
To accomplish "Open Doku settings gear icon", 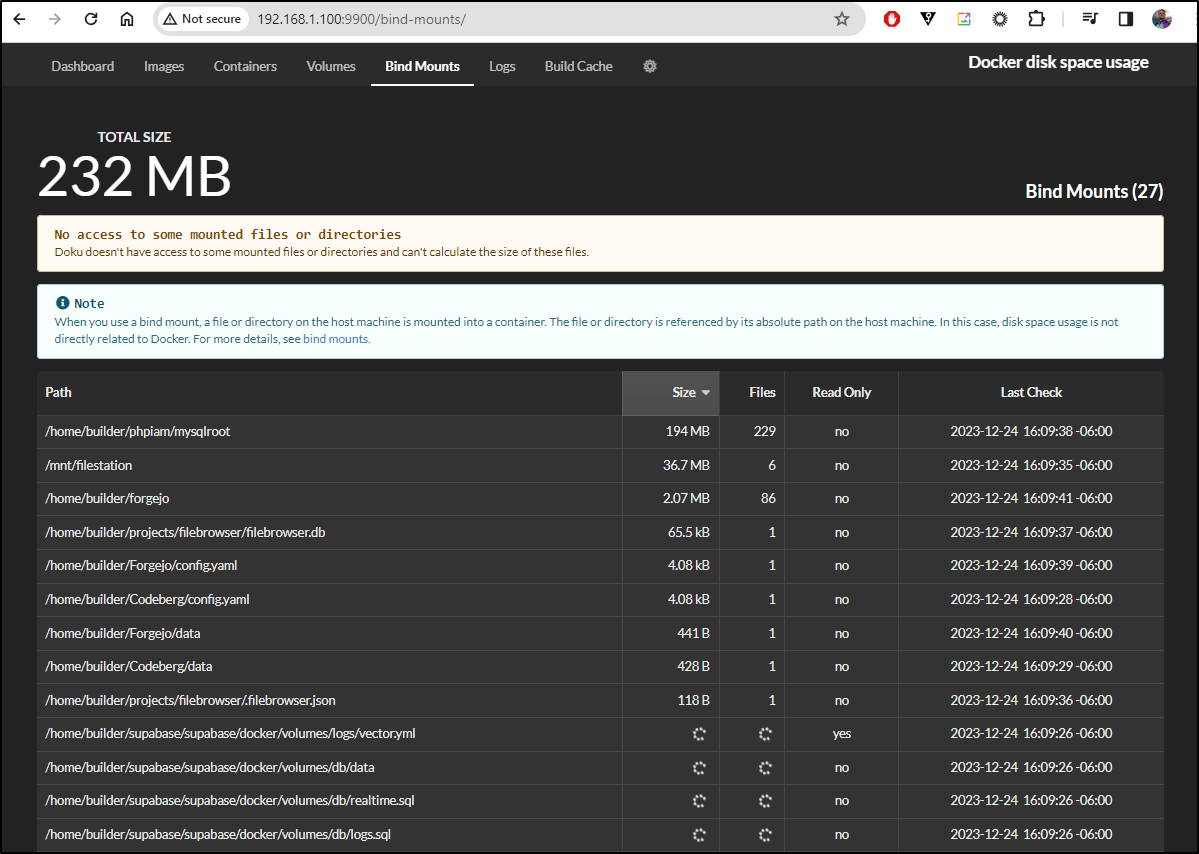I will click(650, 67).
